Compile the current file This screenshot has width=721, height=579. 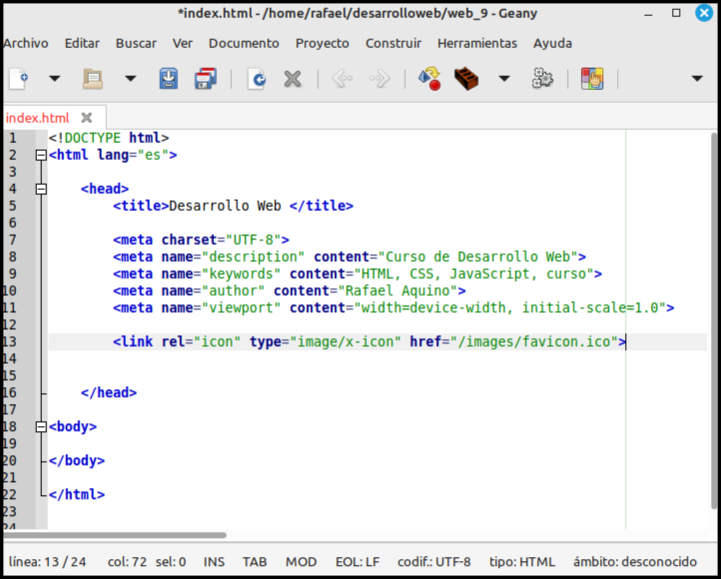click(429, 79)
